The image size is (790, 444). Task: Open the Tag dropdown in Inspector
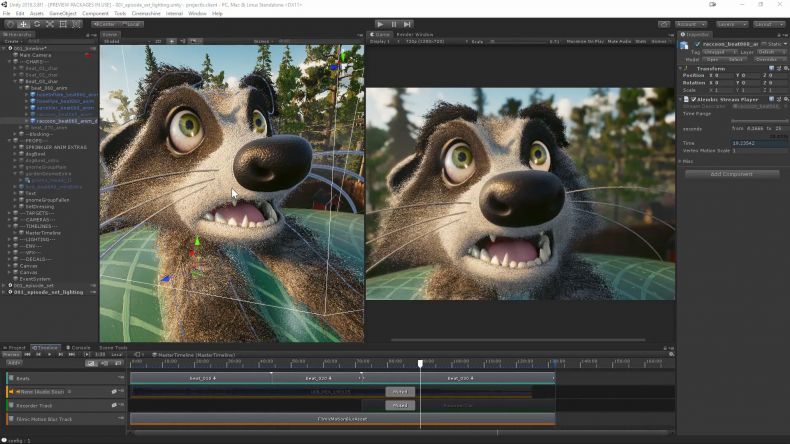pyautogui.click(x=720, y=52)
